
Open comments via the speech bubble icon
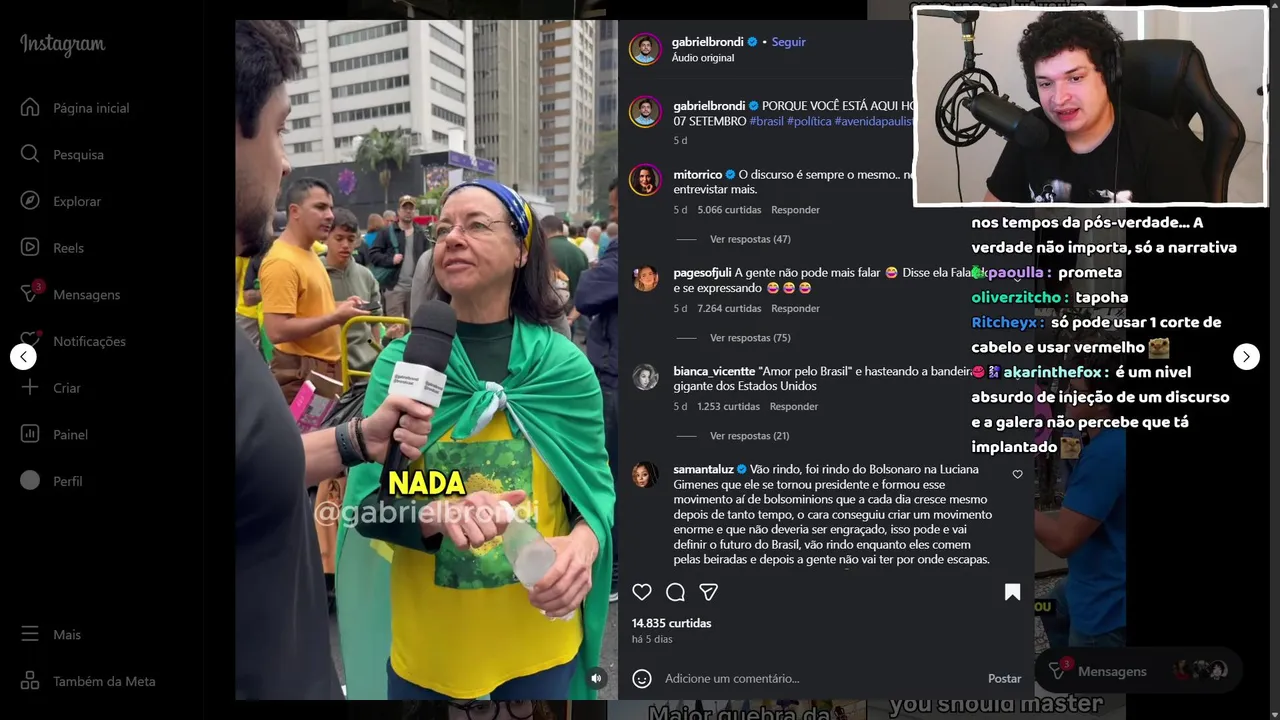675,592
